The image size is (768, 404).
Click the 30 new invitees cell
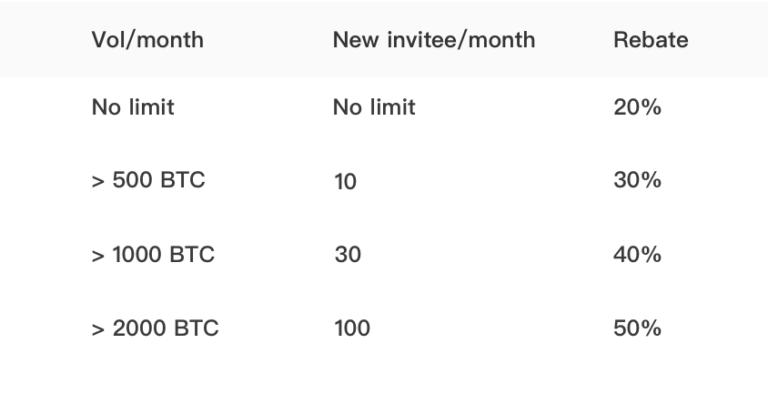(348, 254)
